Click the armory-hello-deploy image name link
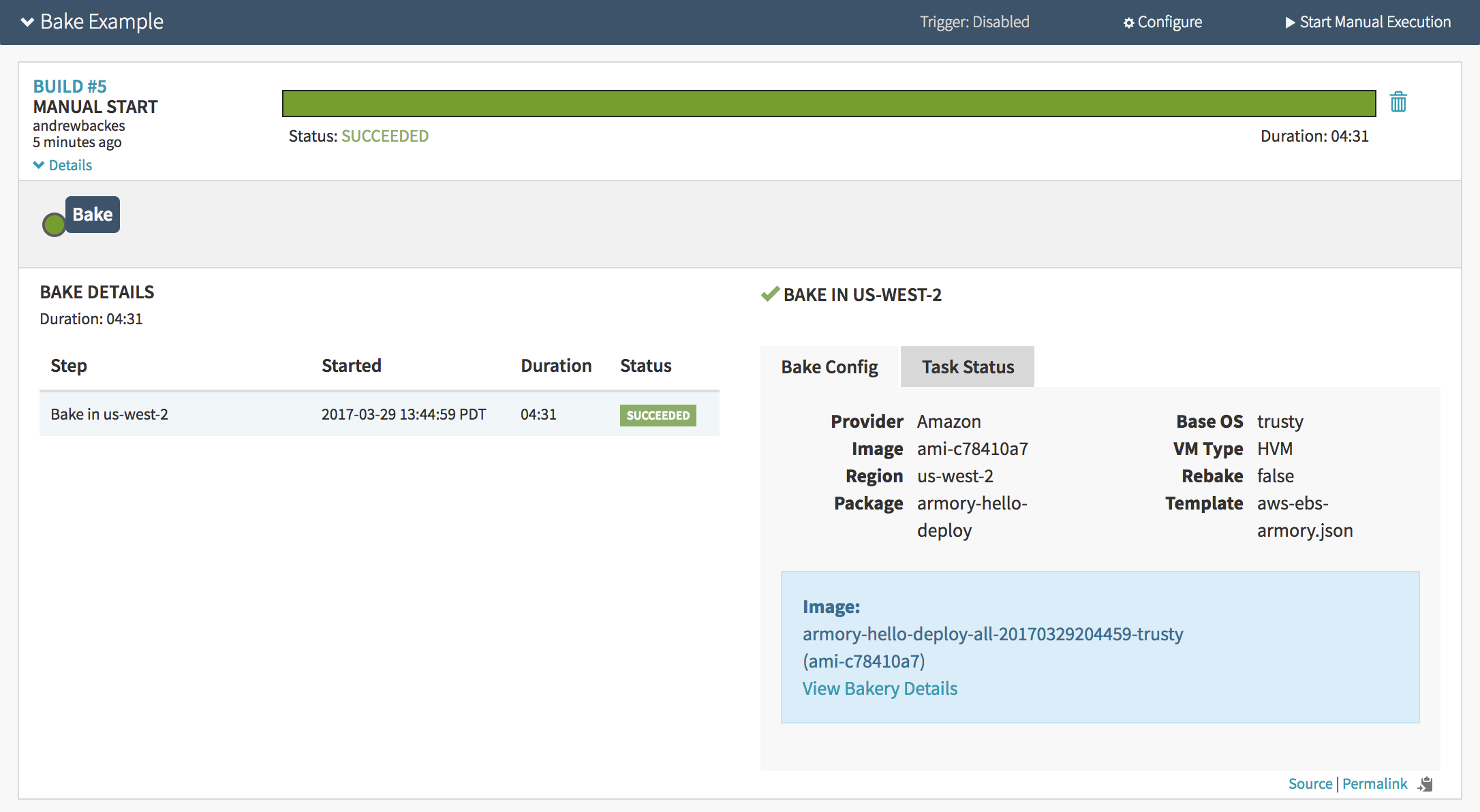The height and width of the screenshot is (812, 1480). 993,634
